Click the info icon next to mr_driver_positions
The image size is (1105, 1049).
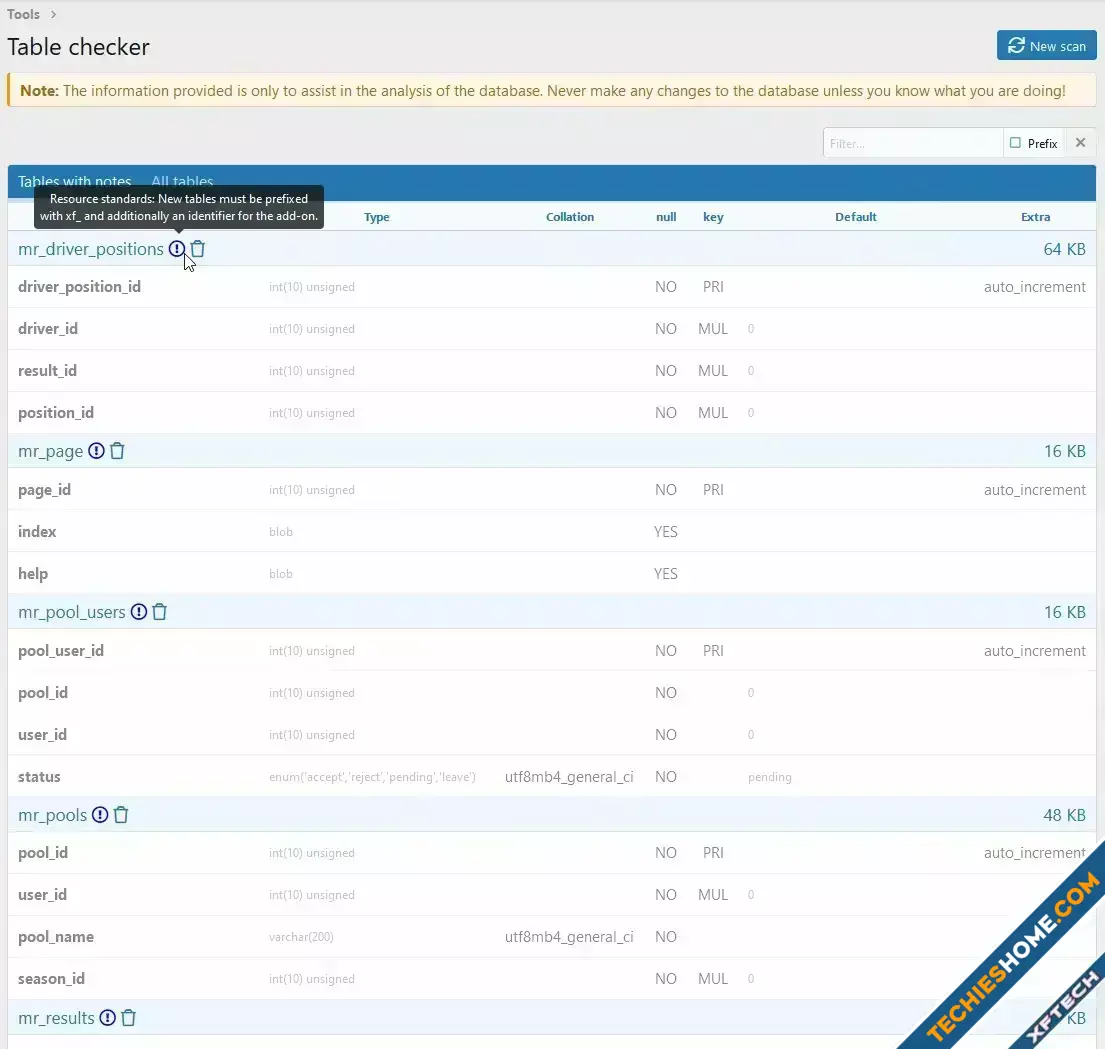(x=177, y=249)
